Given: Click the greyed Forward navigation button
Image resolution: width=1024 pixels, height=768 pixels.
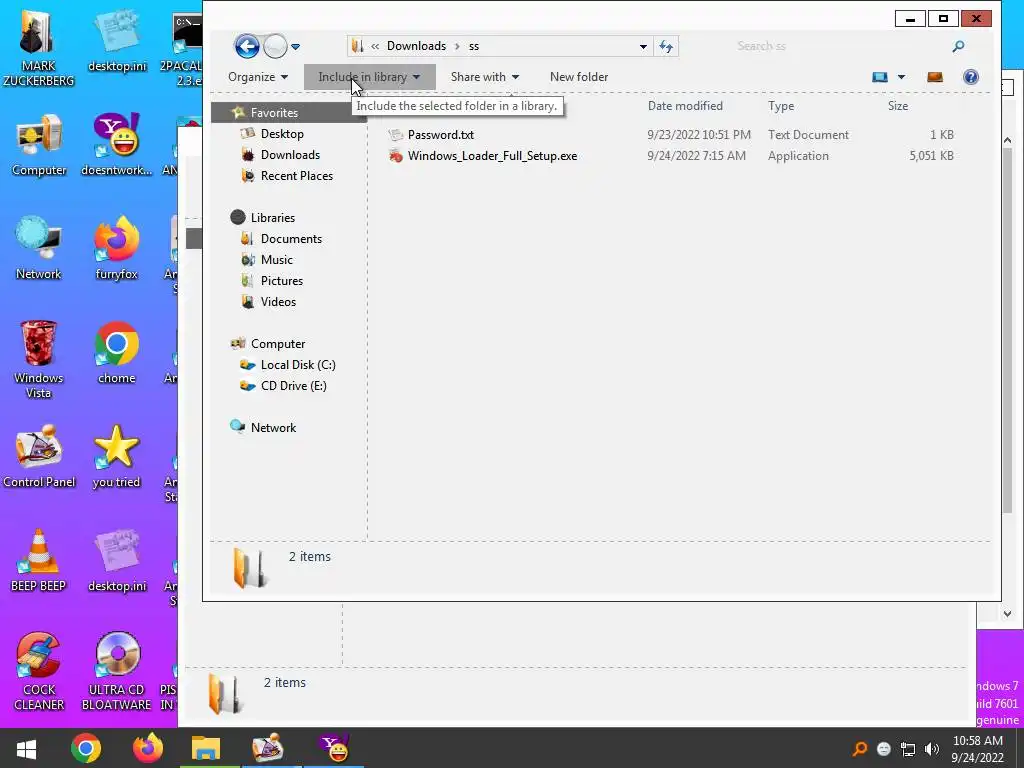Looking at the screenshot, I should [275, 46].
